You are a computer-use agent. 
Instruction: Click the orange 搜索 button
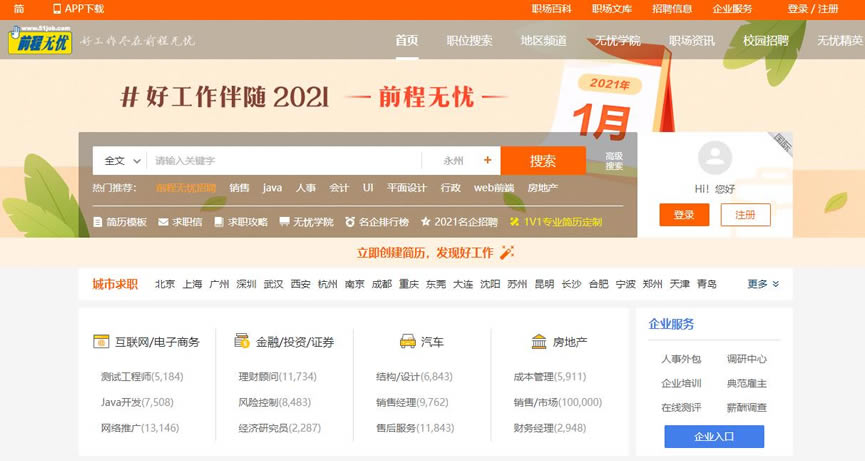543,160
